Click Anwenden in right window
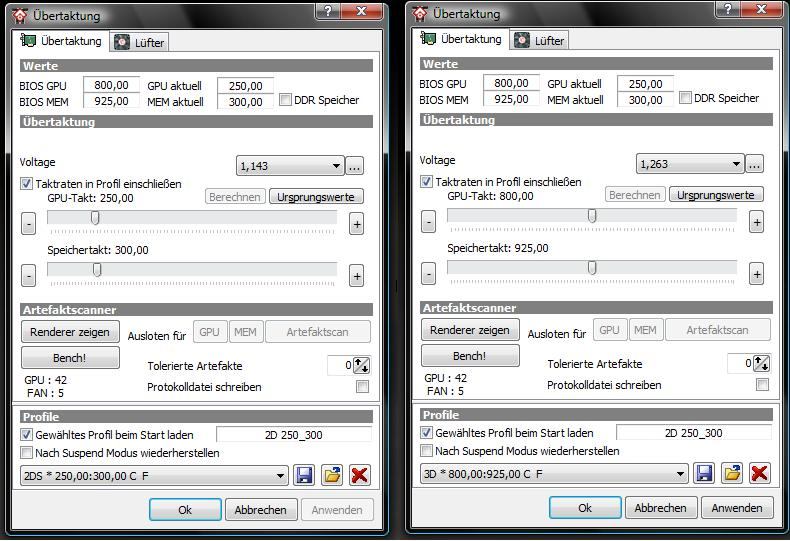Image resolution: width=790 pixels, height=541 pixels. 737,508
